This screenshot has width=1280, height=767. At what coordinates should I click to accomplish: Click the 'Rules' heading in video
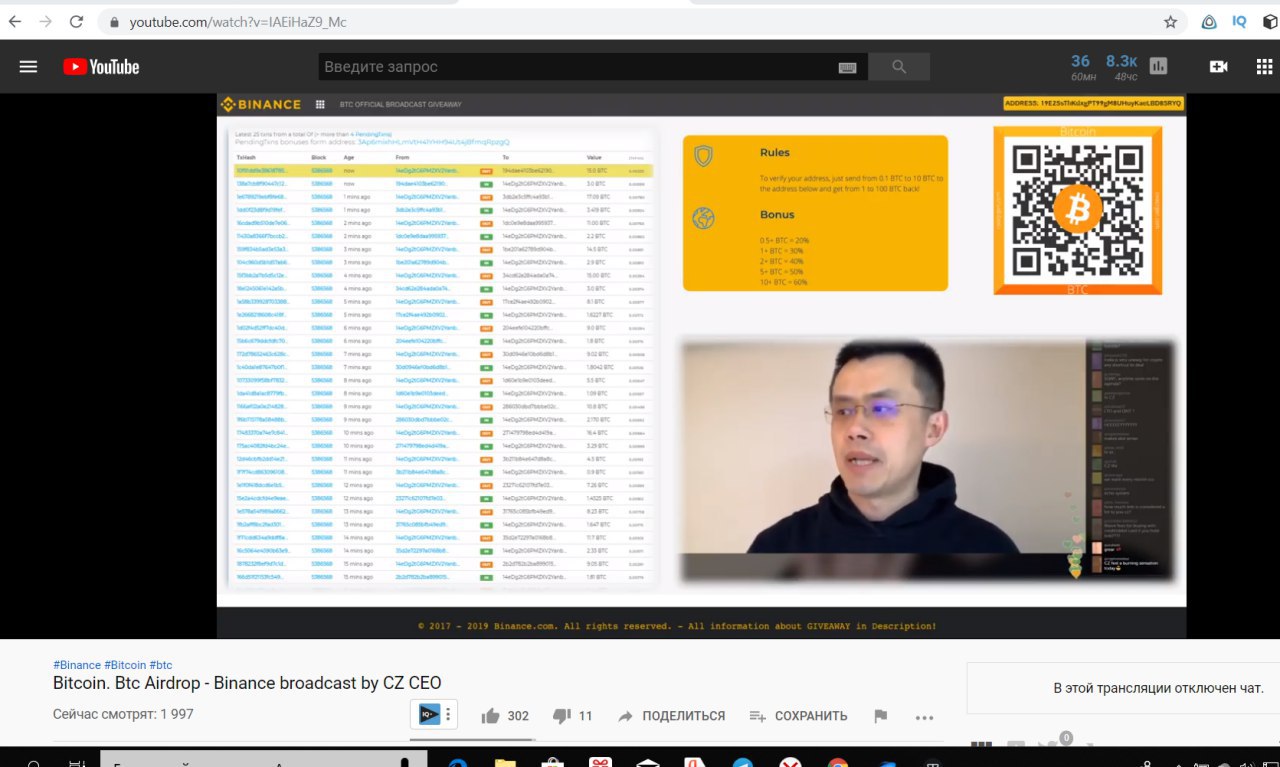(x=774, y=153)
